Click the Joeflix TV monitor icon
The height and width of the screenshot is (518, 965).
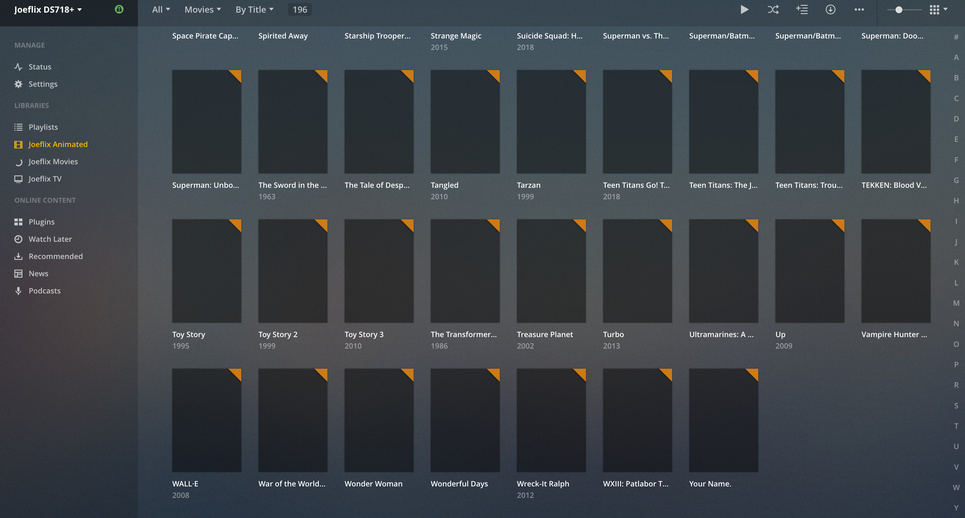[x=18, y=178]
